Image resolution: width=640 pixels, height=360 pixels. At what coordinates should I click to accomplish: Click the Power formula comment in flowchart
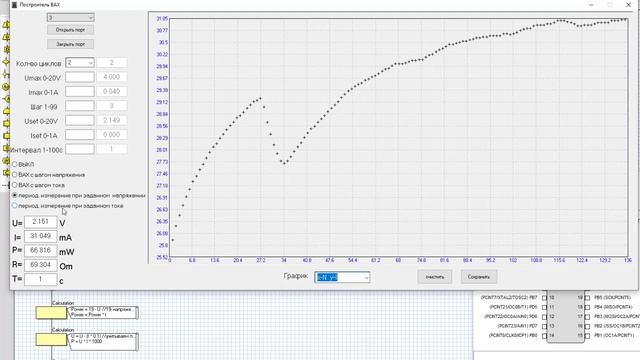[x=104, y=313]
